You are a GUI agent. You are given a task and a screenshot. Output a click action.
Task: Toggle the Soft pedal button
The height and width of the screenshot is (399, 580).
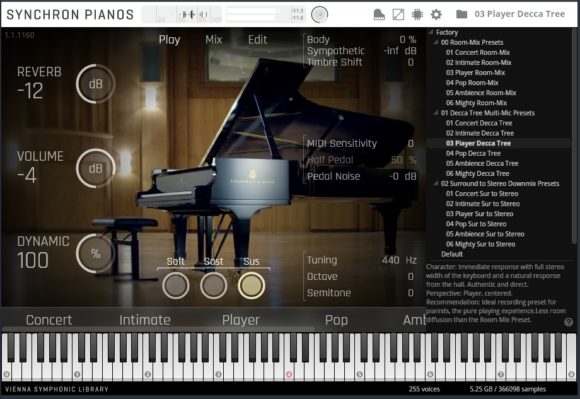(x=176, y=285)
